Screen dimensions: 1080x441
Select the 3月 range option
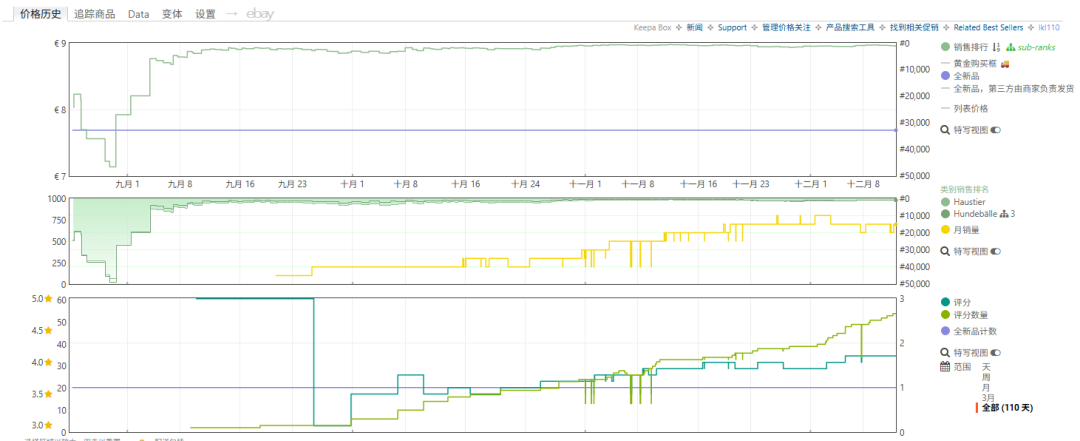pos(988,396)
